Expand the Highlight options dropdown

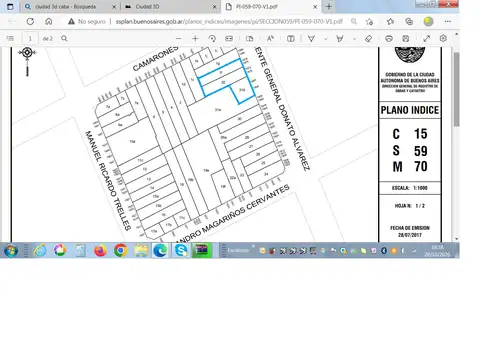click(354, 39)
